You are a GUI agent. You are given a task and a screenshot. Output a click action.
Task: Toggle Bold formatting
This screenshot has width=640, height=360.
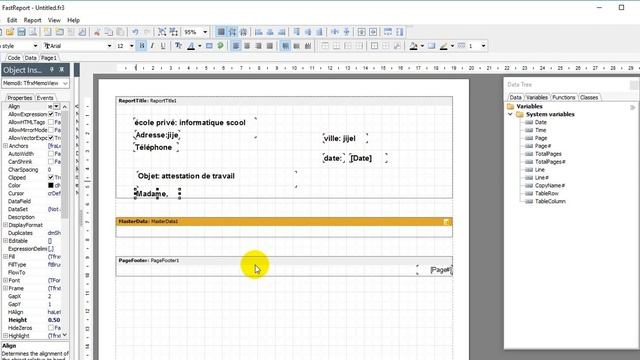click(142, 46)
